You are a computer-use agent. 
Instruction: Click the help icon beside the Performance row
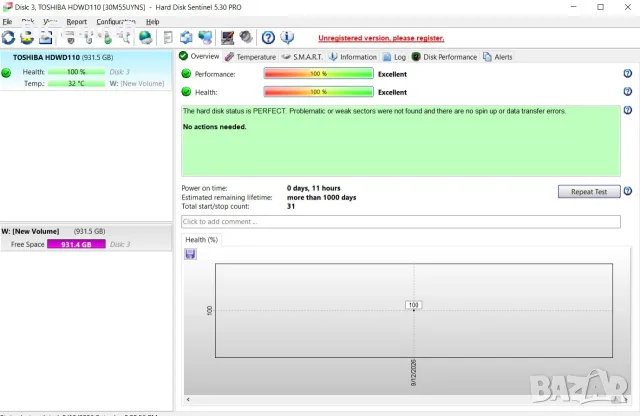[628, 73]
